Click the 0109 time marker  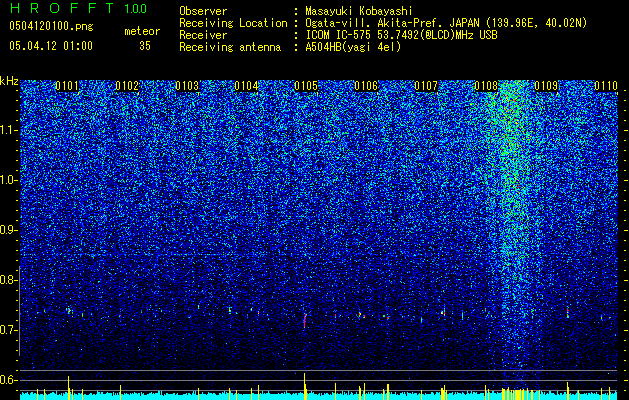click(546, 86)
